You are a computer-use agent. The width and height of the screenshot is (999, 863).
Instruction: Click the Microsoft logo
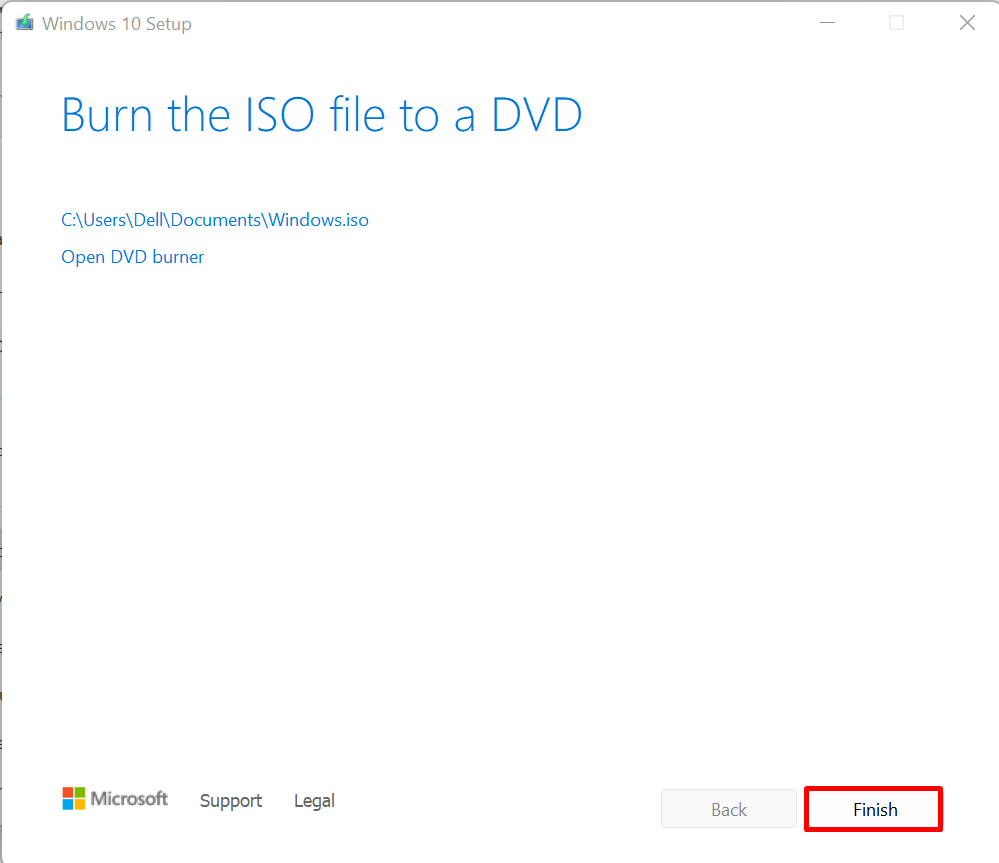tap(115, 798)
